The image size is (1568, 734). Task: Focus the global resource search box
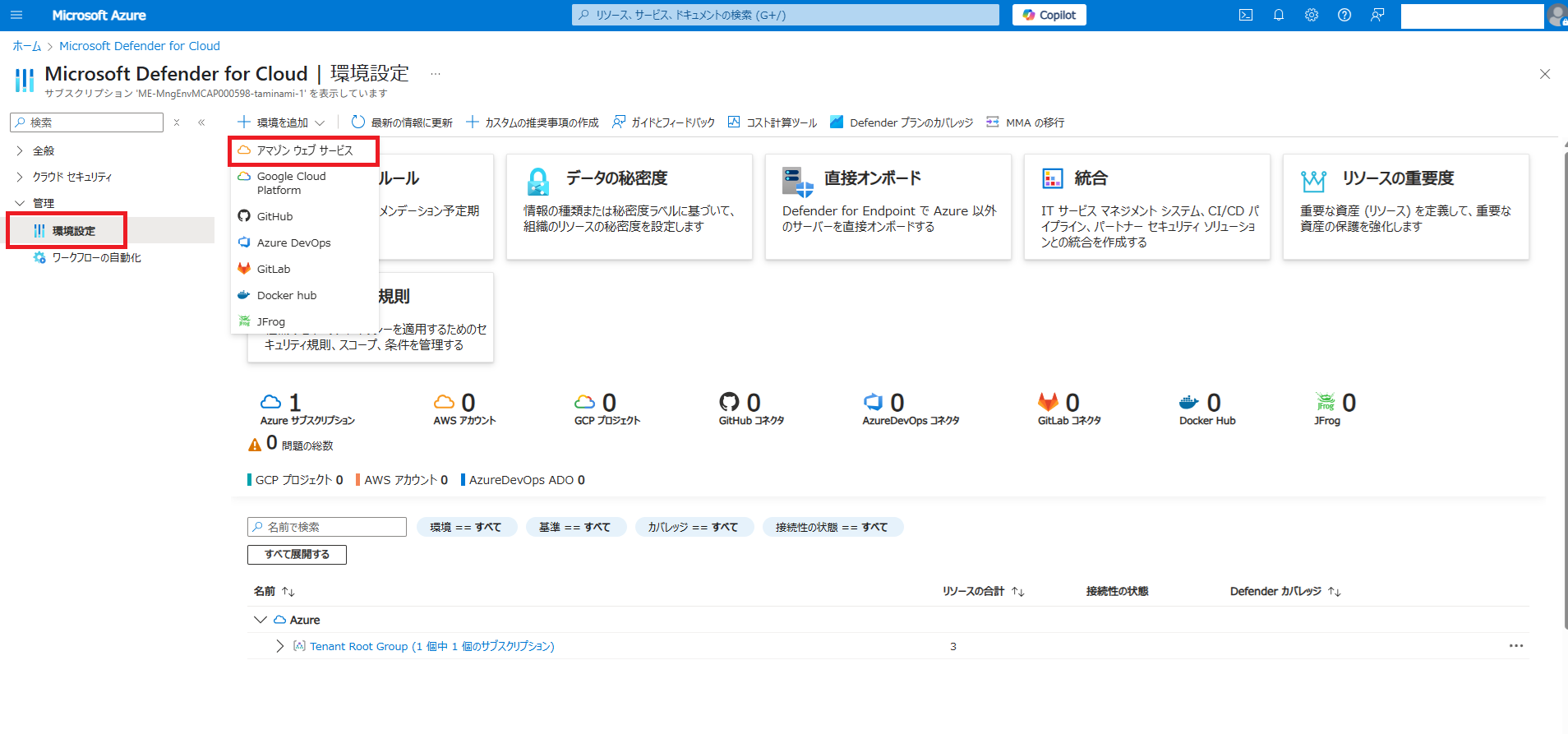click(x=786, y=15)
